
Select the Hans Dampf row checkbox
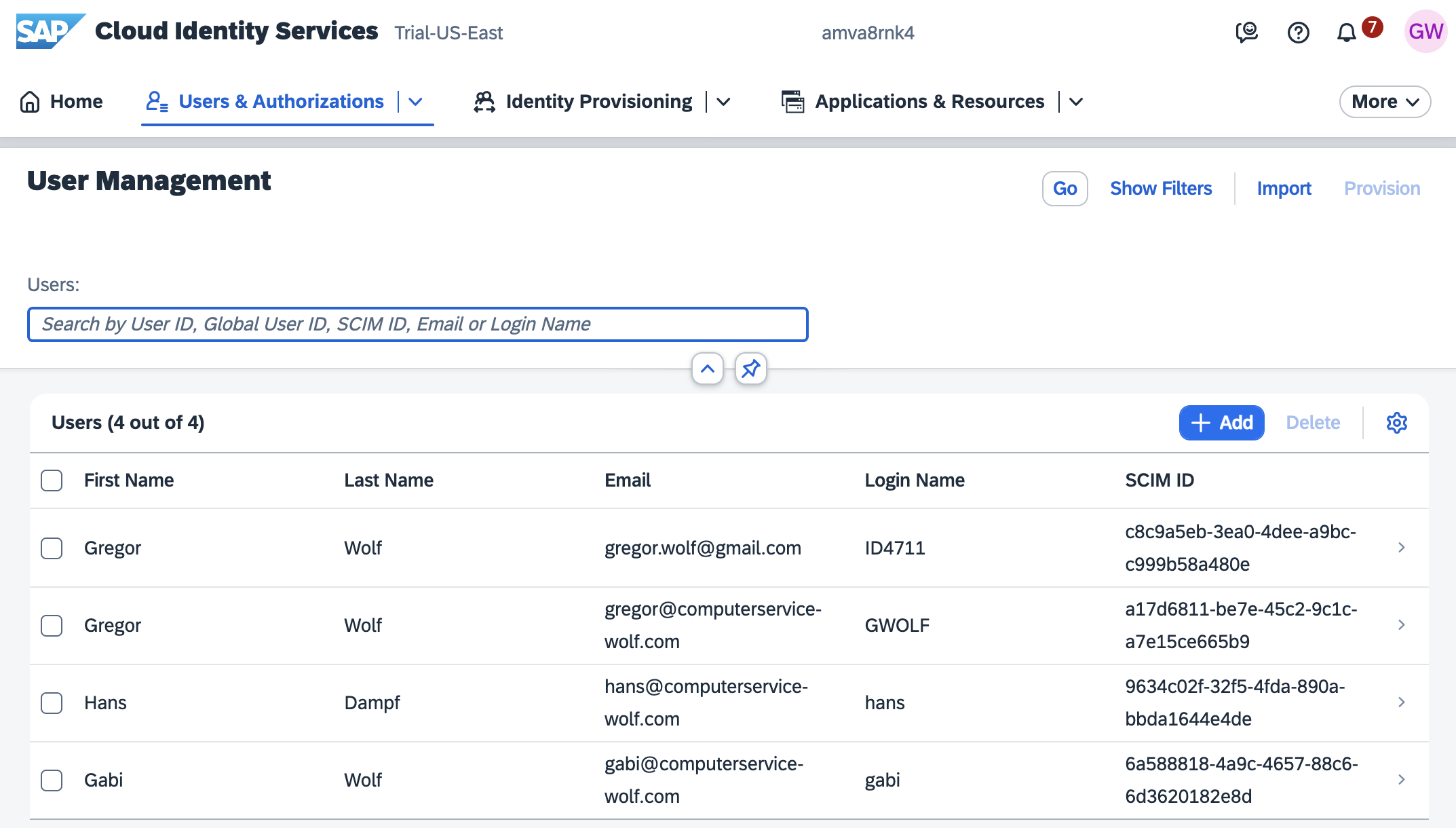tap(52, 702)
